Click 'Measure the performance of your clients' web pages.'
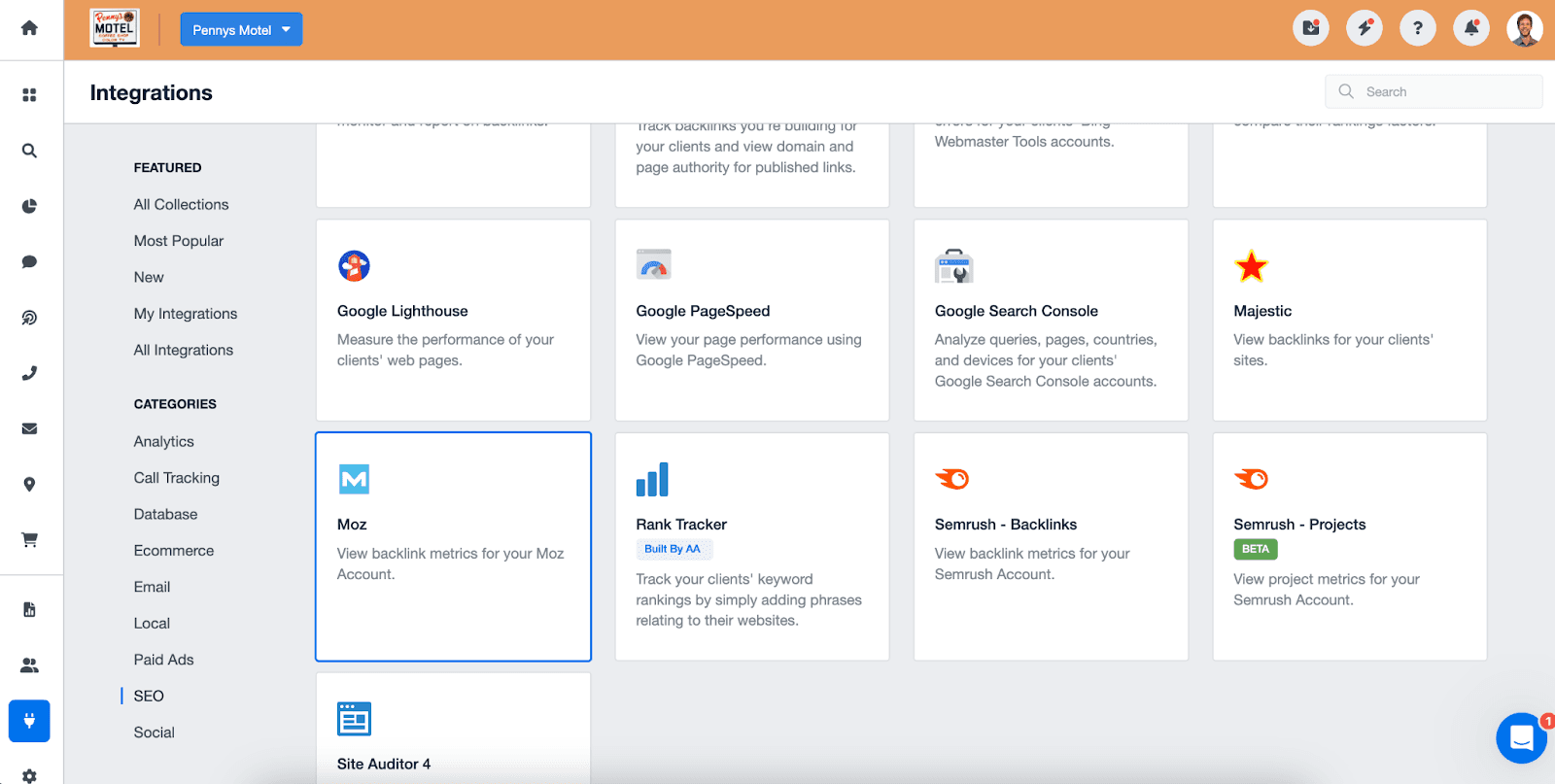 click(x=445, y=350)
